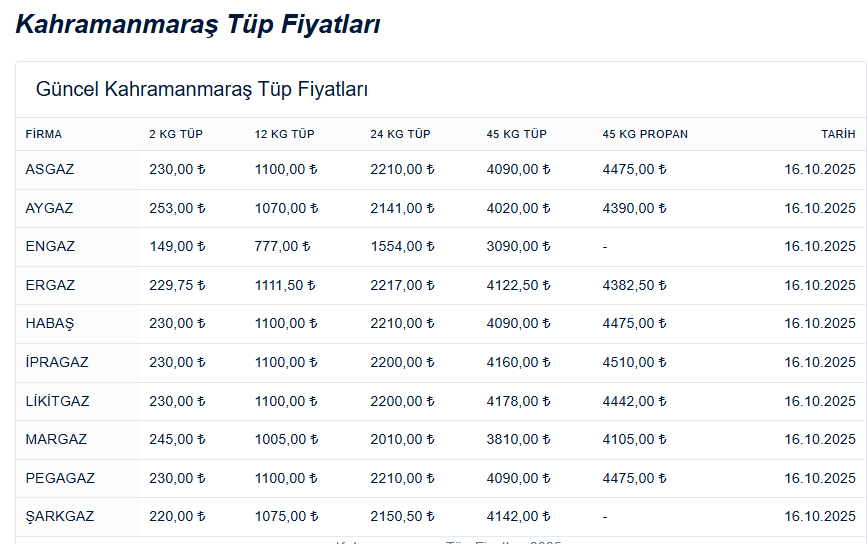Click MARGAZ 24 KG price 2010,00

(402, 439)
